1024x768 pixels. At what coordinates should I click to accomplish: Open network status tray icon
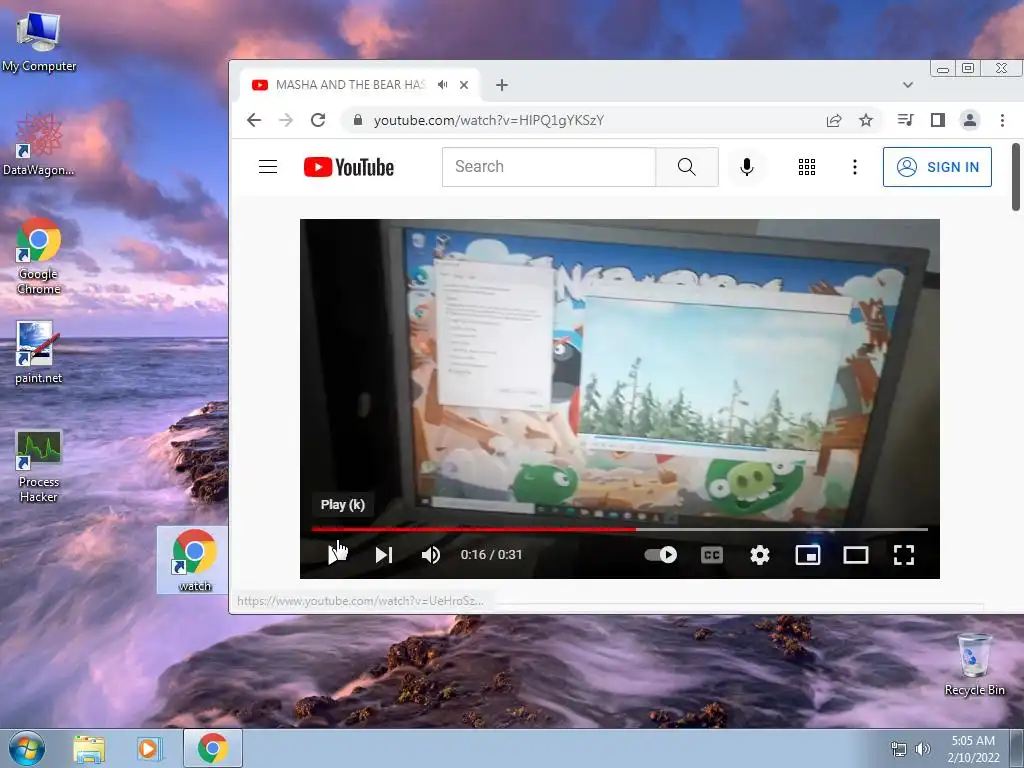point(899,749)
